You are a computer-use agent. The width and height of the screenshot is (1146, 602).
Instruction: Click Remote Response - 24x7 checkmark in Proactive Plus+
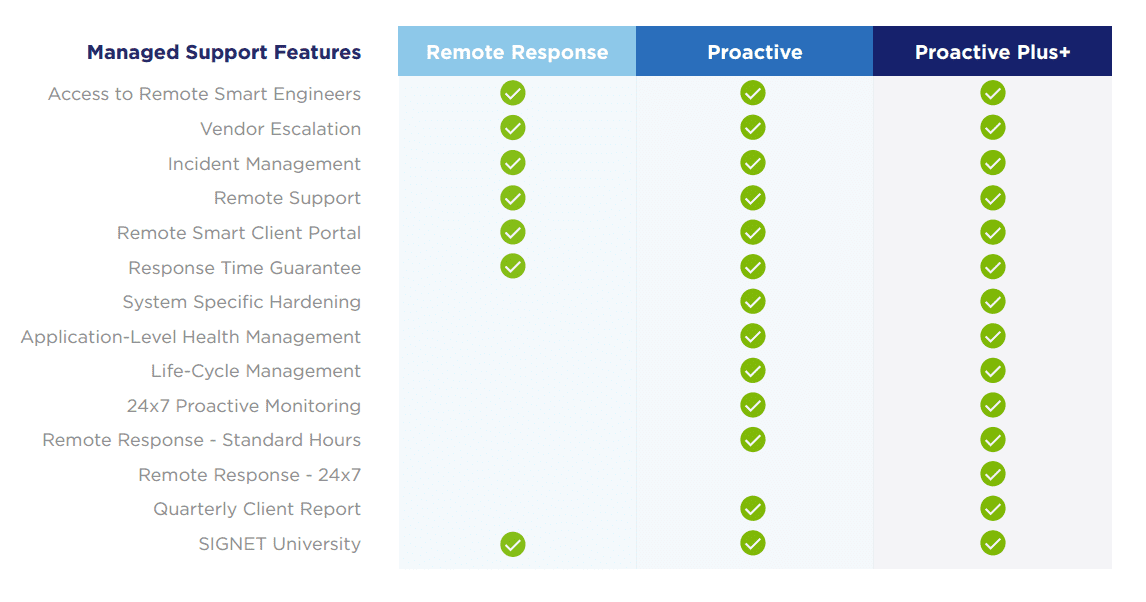(993, 474)
